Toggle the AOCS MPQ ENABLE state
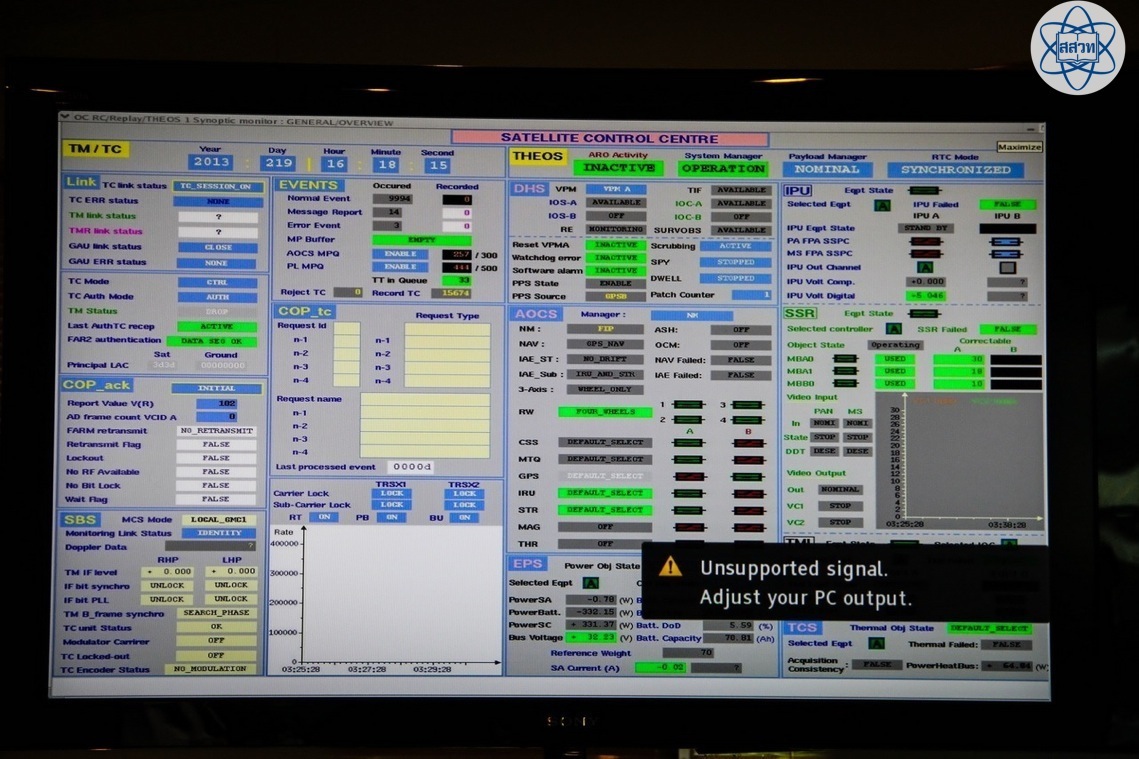 (400, 254)
